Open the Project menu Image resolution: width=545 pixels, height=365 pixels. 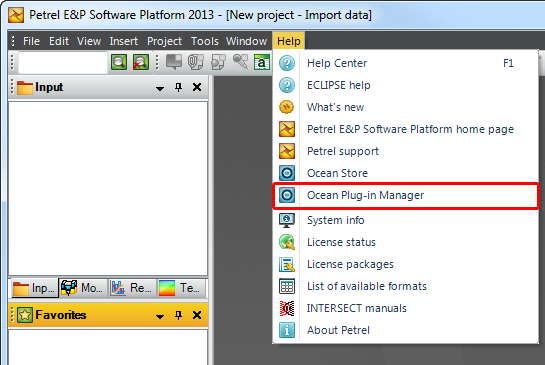pyautogui.click(x=164, y=41)
